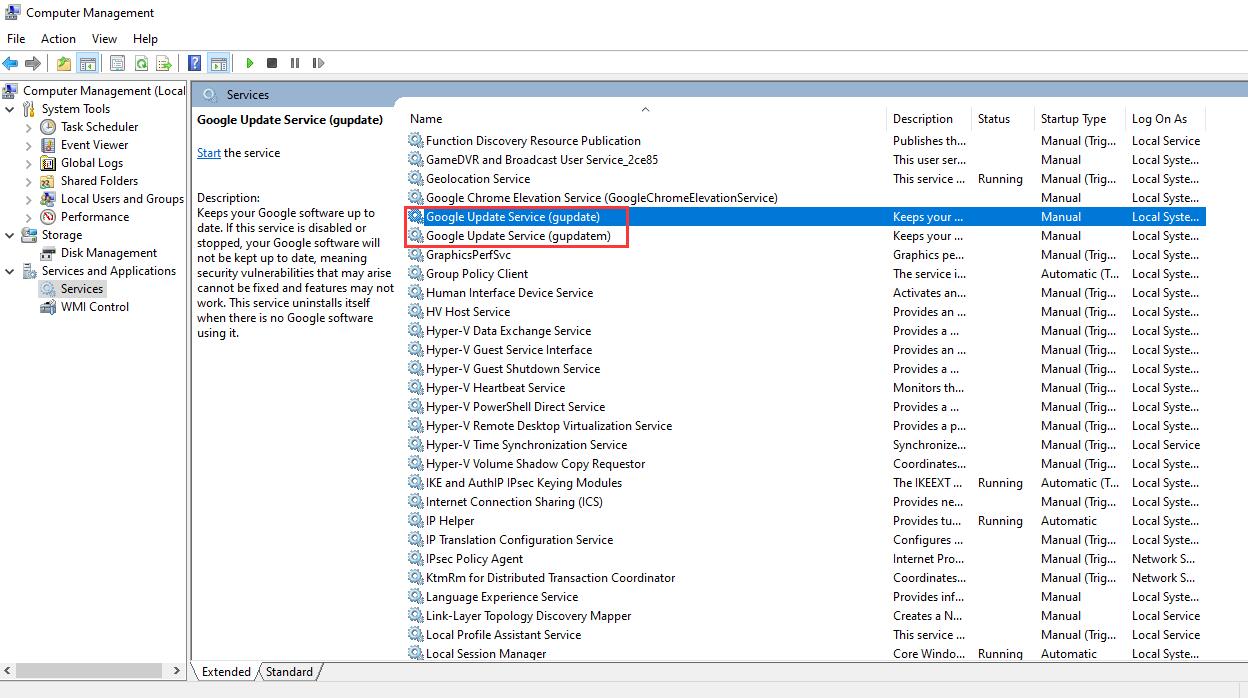Expand the Event Viewer node

29,145
